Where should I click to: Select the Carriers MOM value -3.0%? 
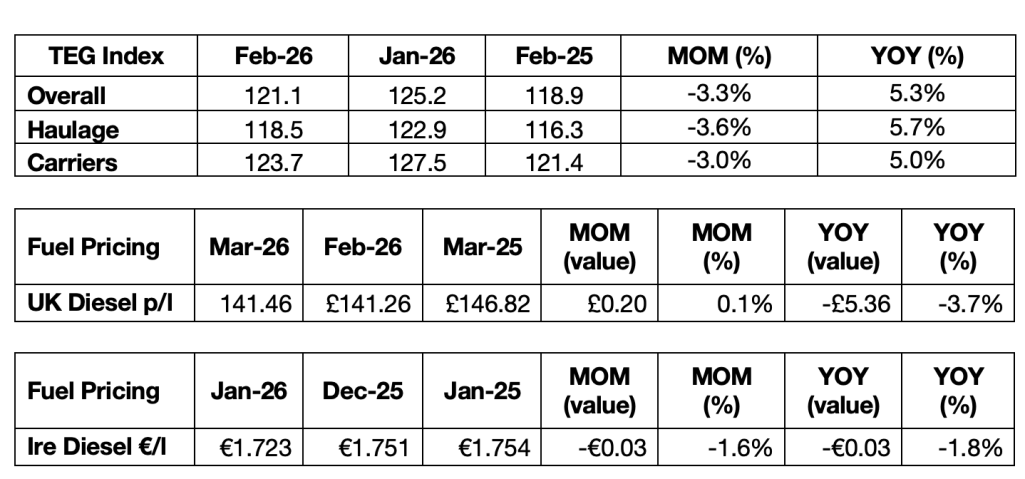pos(717,161)
